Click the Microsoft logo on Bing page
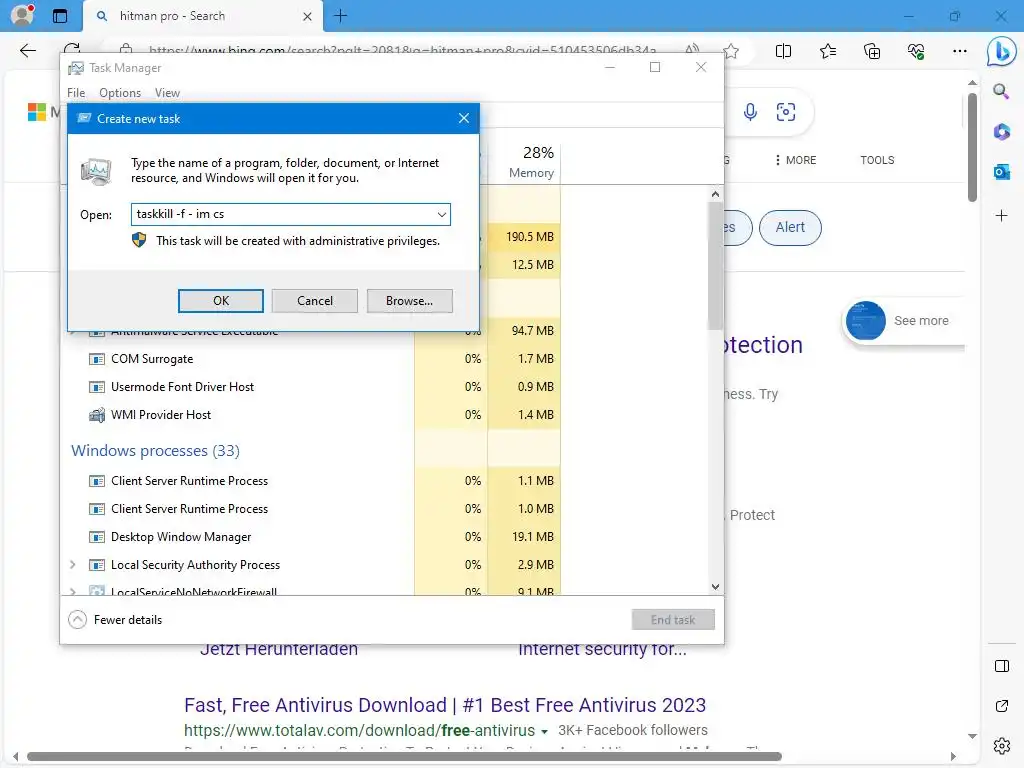1024x768 pixels. [37, 112]
